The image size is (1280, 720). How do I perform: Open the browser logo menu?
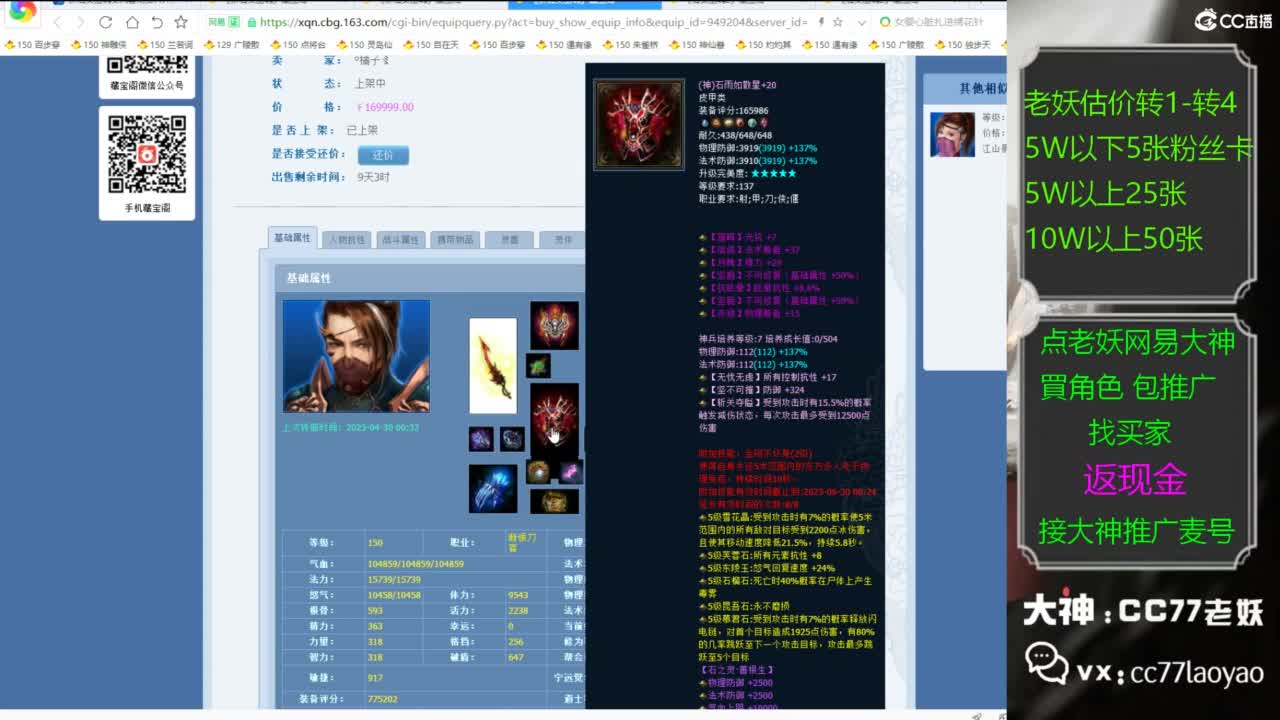[22, 12]
